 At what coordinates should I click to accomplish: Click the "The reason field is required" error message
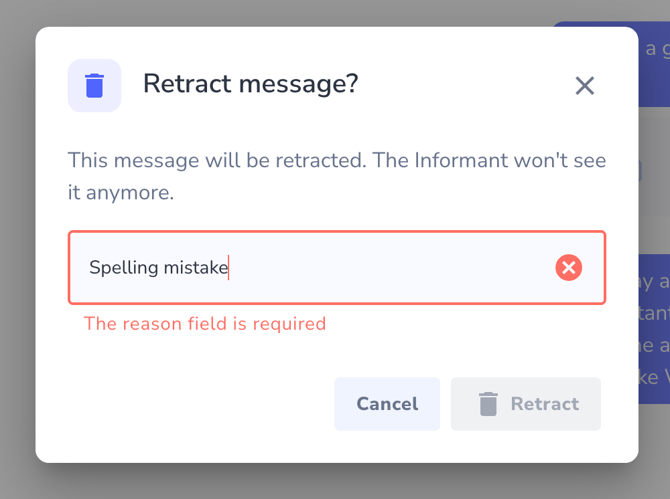(x=205, y=323)
